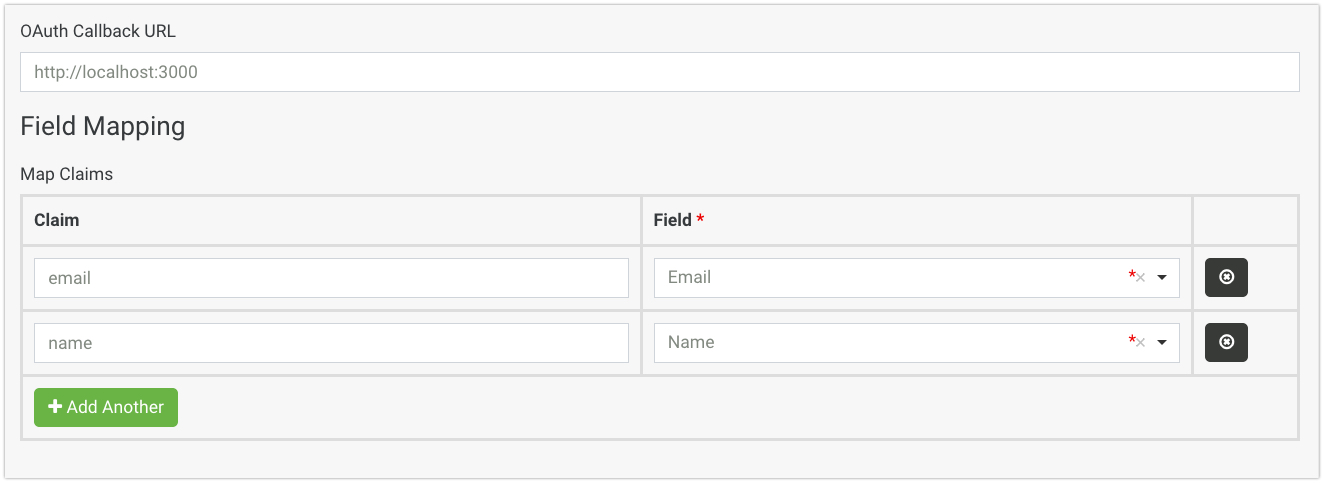The height and width of the screenshot is (483, 1324).
Task: Focus the OAuth Callback URL input
Action: (x=659, y=72)
